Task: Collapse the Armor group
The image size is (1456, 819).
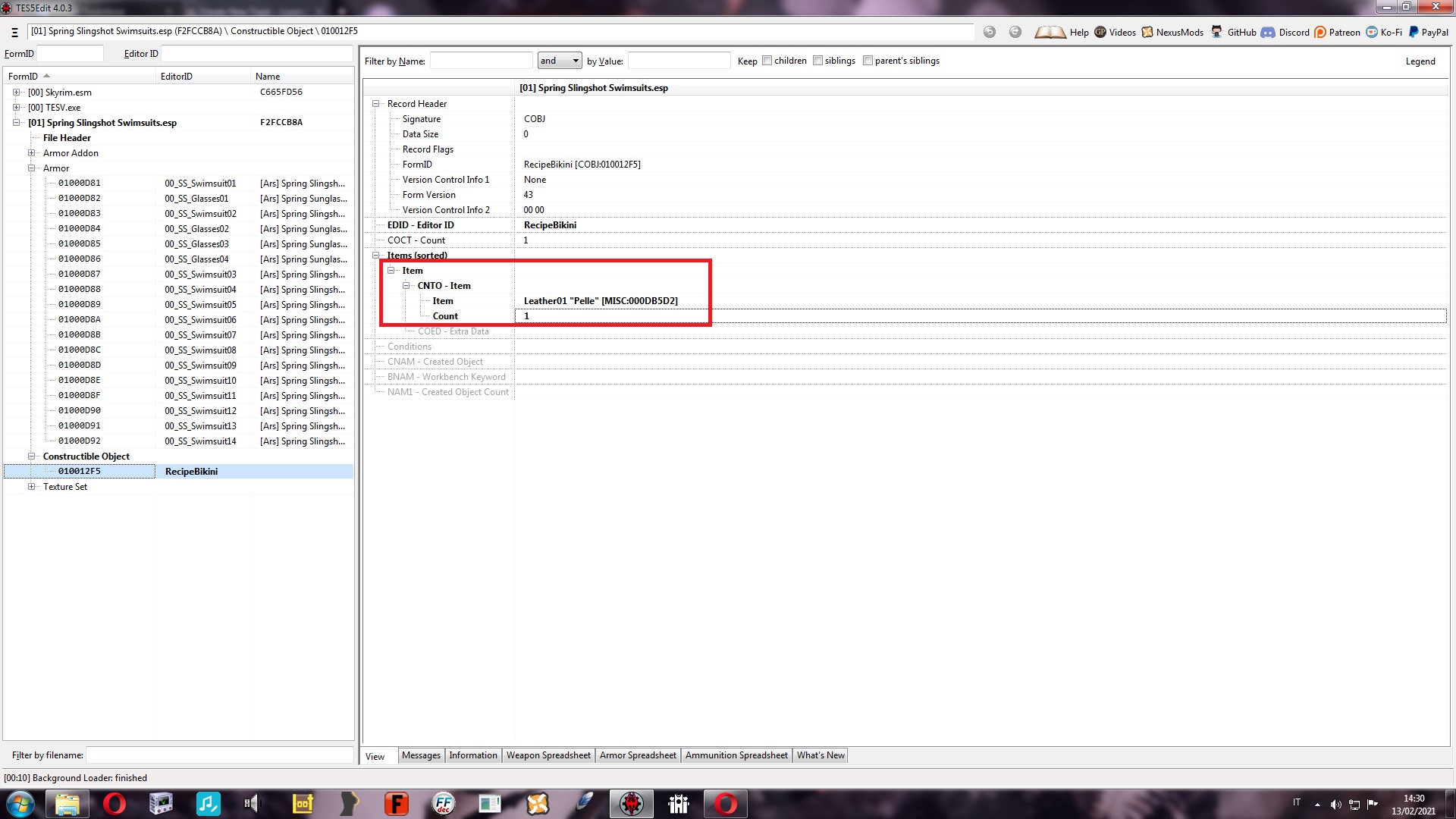Action: (31, 168)
